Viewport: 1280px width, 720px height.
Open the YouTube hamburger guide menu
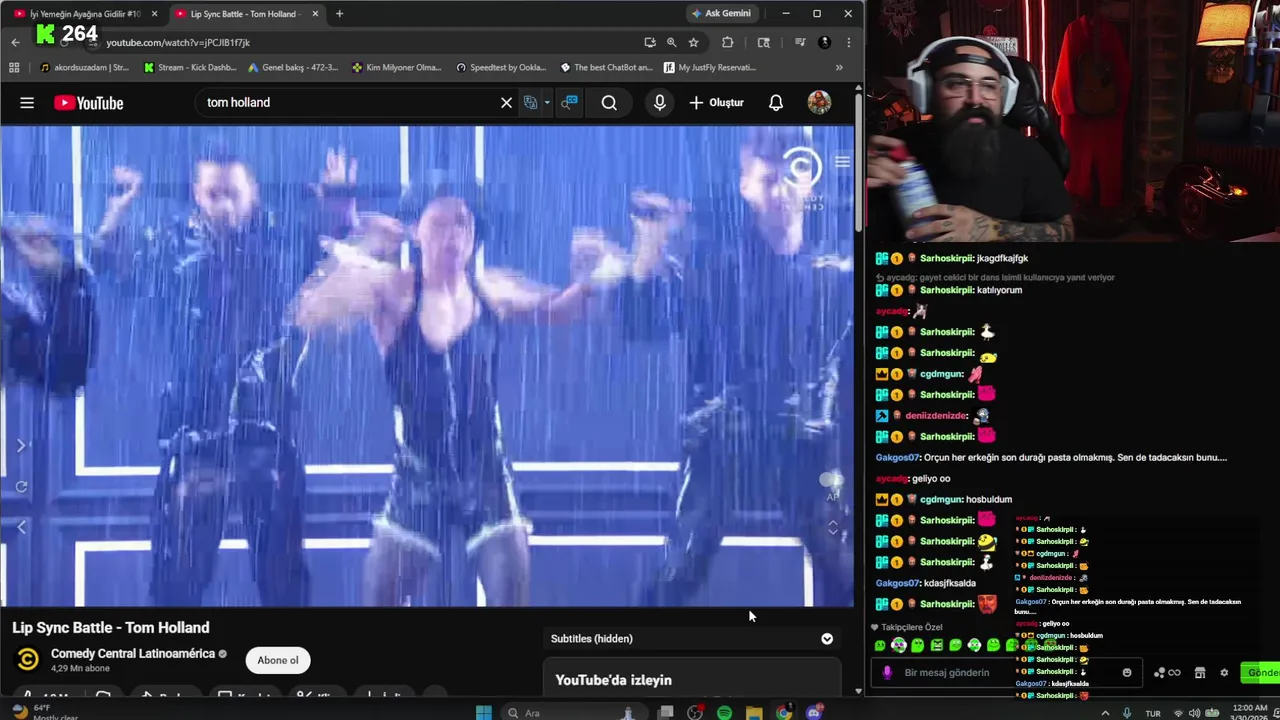point(27,102)
